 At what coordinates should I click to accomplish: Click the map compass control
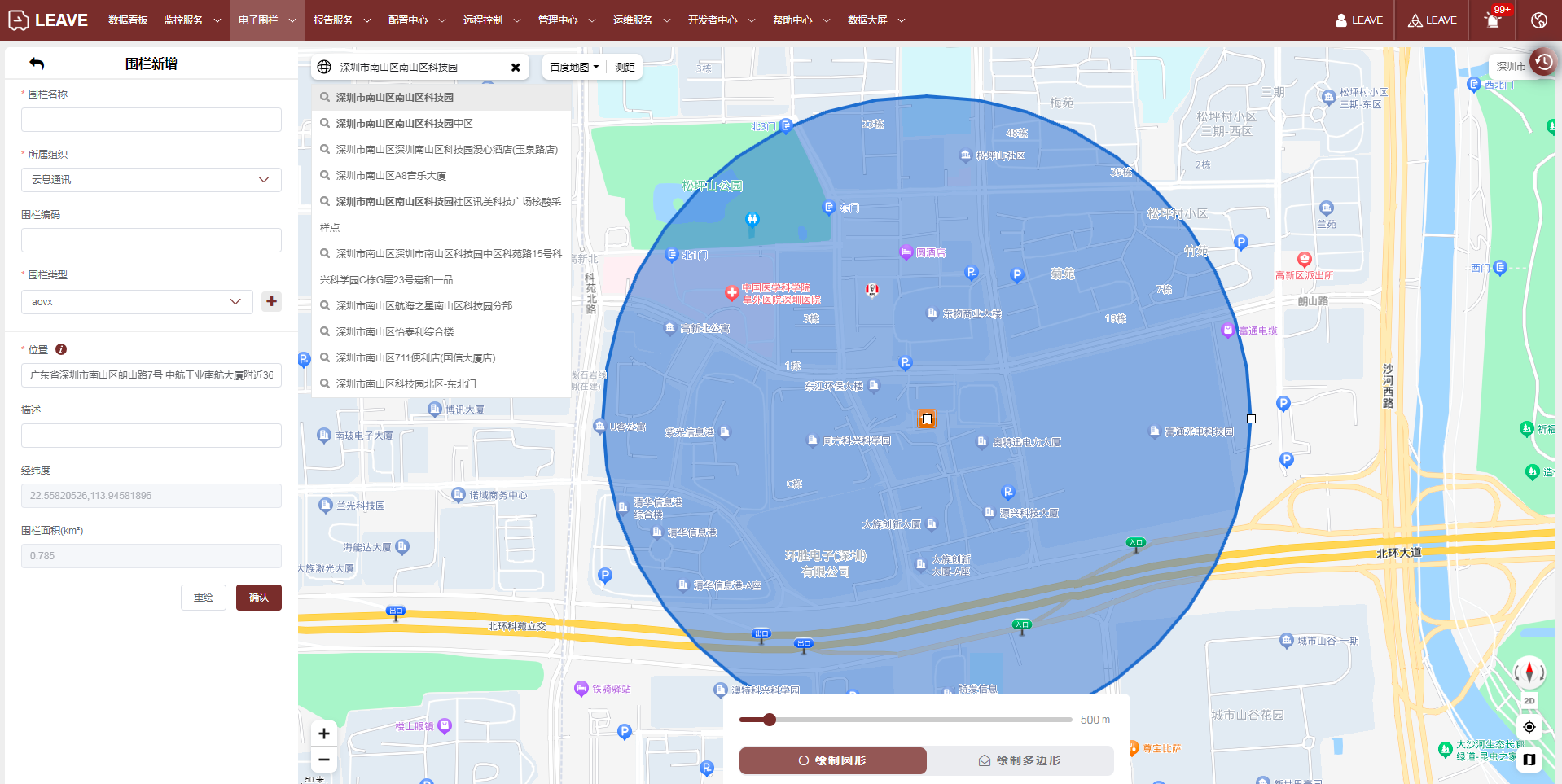(1529, 672)
